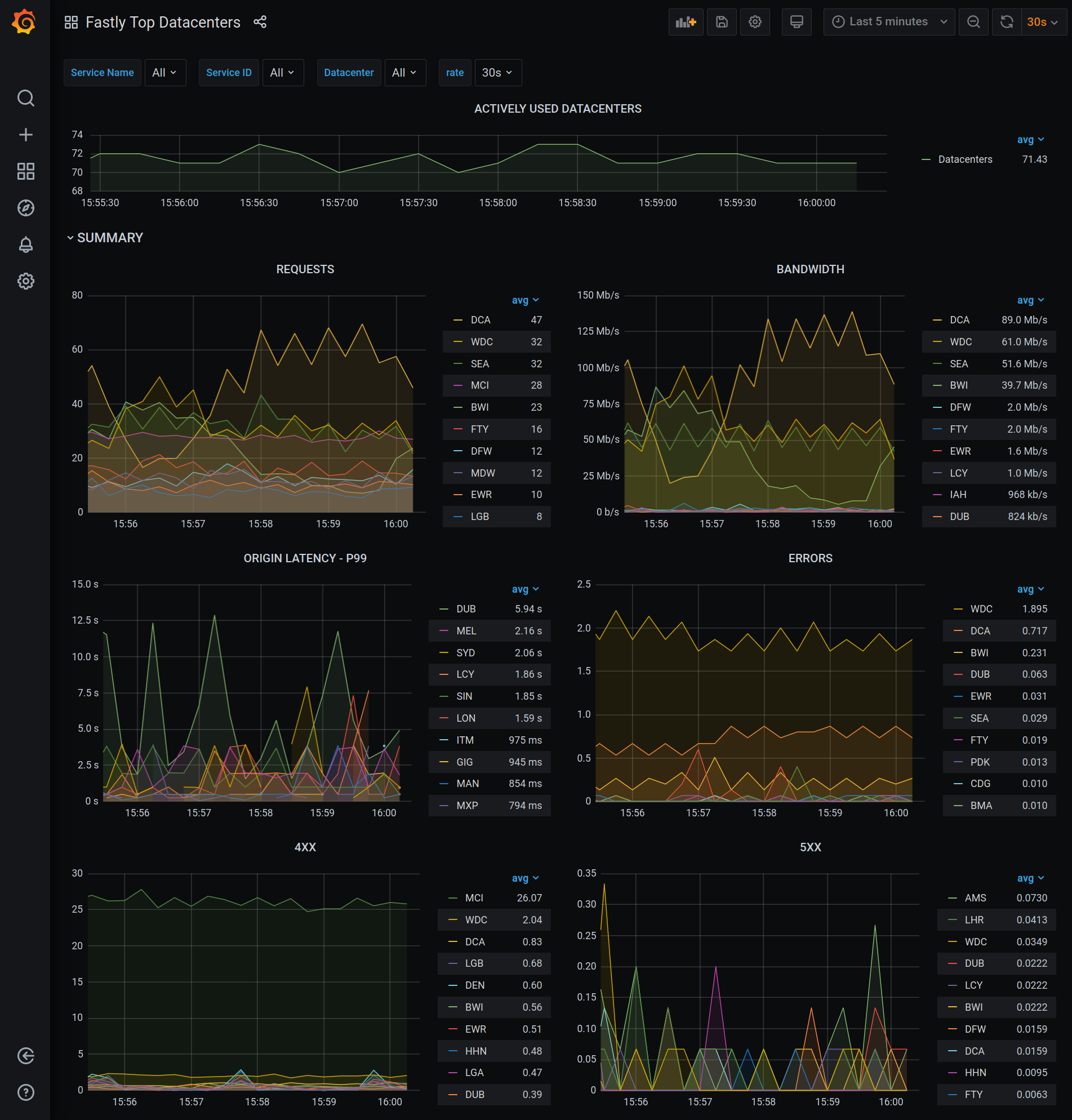1072x1120 pixels.
Task: Open the avg sort in BANDWIDTH legend
Action: point(1030,300)
